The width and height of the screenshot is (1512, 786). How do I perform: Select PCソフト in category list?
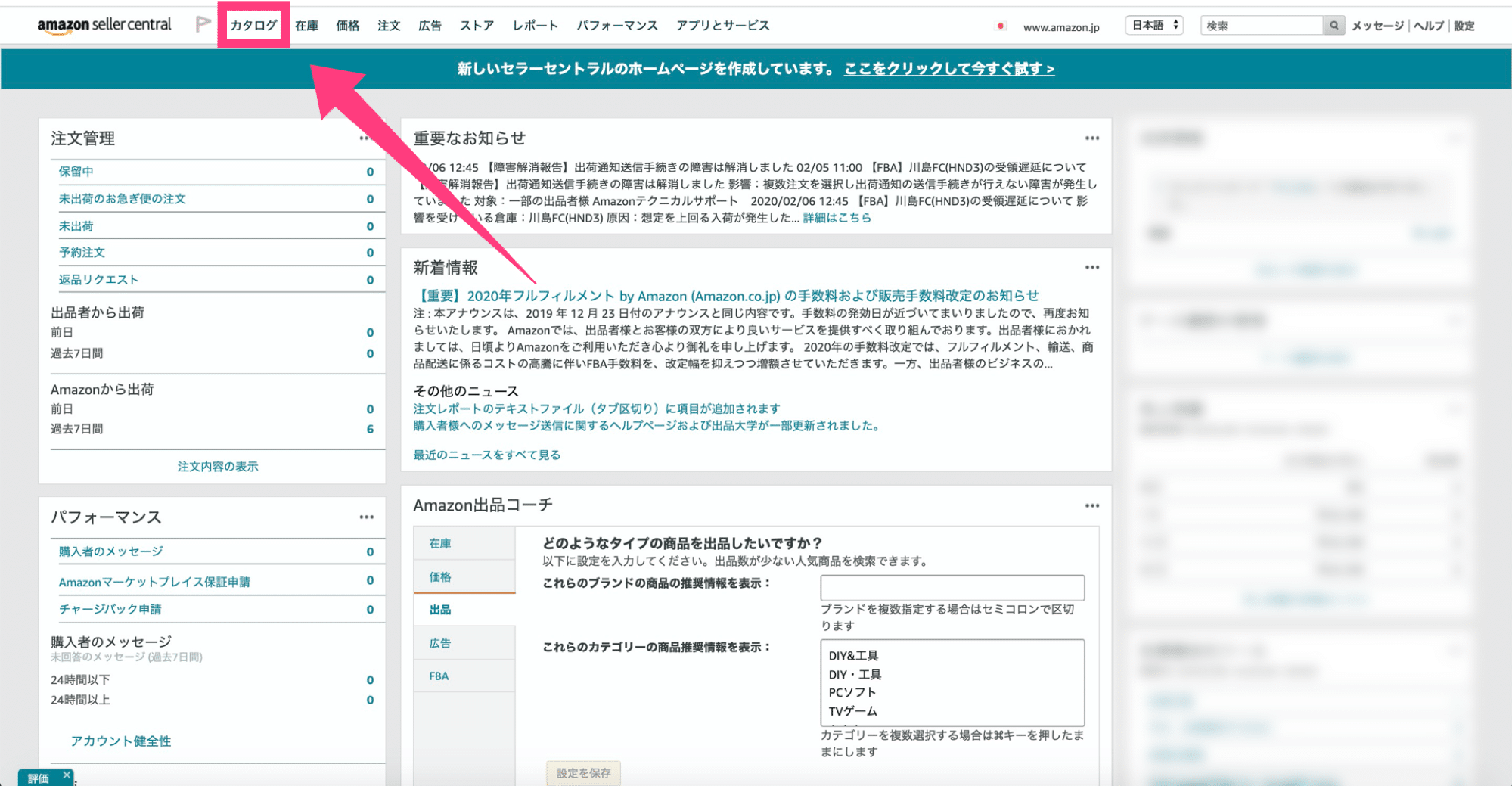pos(852,692)
